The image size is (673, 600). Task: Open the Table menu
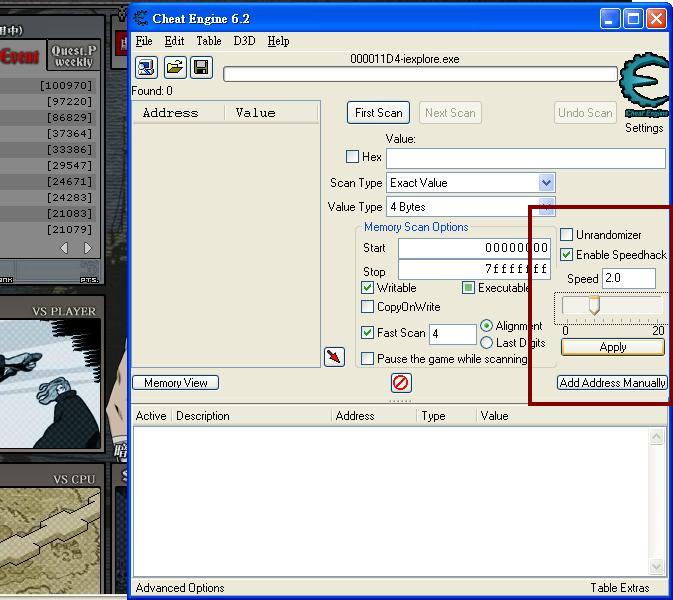tap(209, 41)
